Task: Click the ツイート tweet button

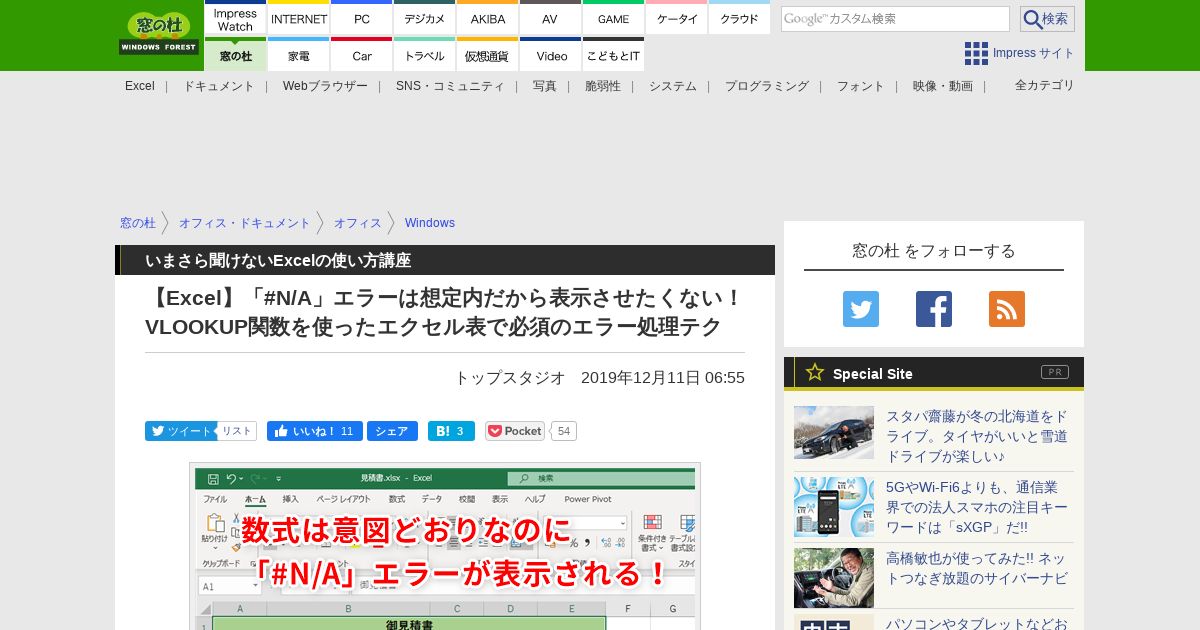Action: 181,431
